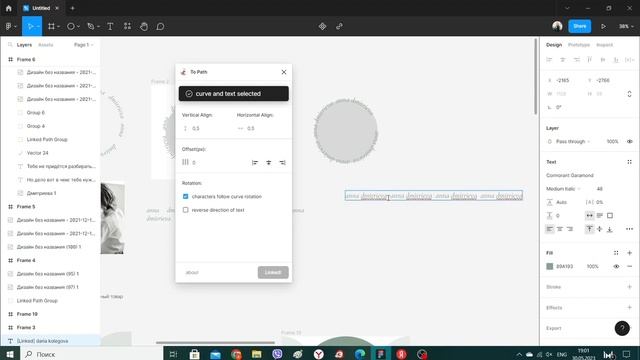Open text styles four-dot icon
Image resolution: width=640 pixels, height=360 pixels.
[x=629, y=162]
